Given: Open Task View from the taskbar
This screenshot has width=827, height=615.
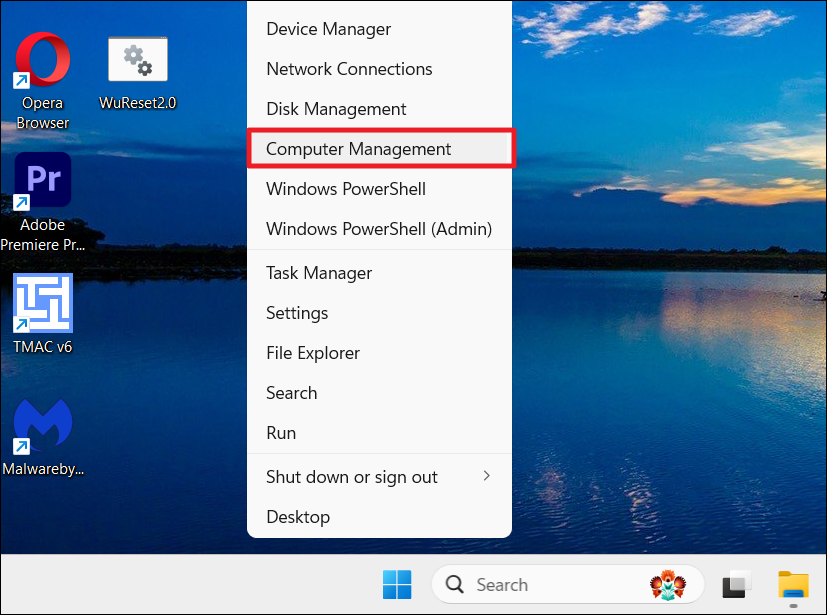Looking at the screenshot, I should click(737, 584).
